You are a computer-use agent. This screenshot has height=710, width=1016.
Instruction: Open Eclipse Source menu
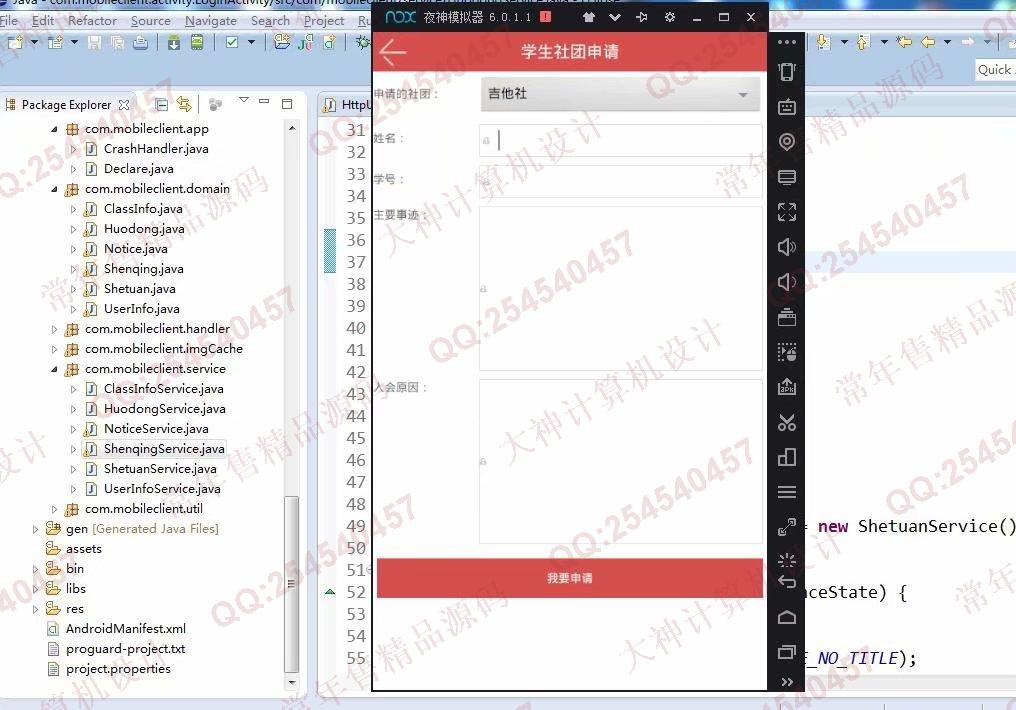pyautogui.click(x=150, y=21)
